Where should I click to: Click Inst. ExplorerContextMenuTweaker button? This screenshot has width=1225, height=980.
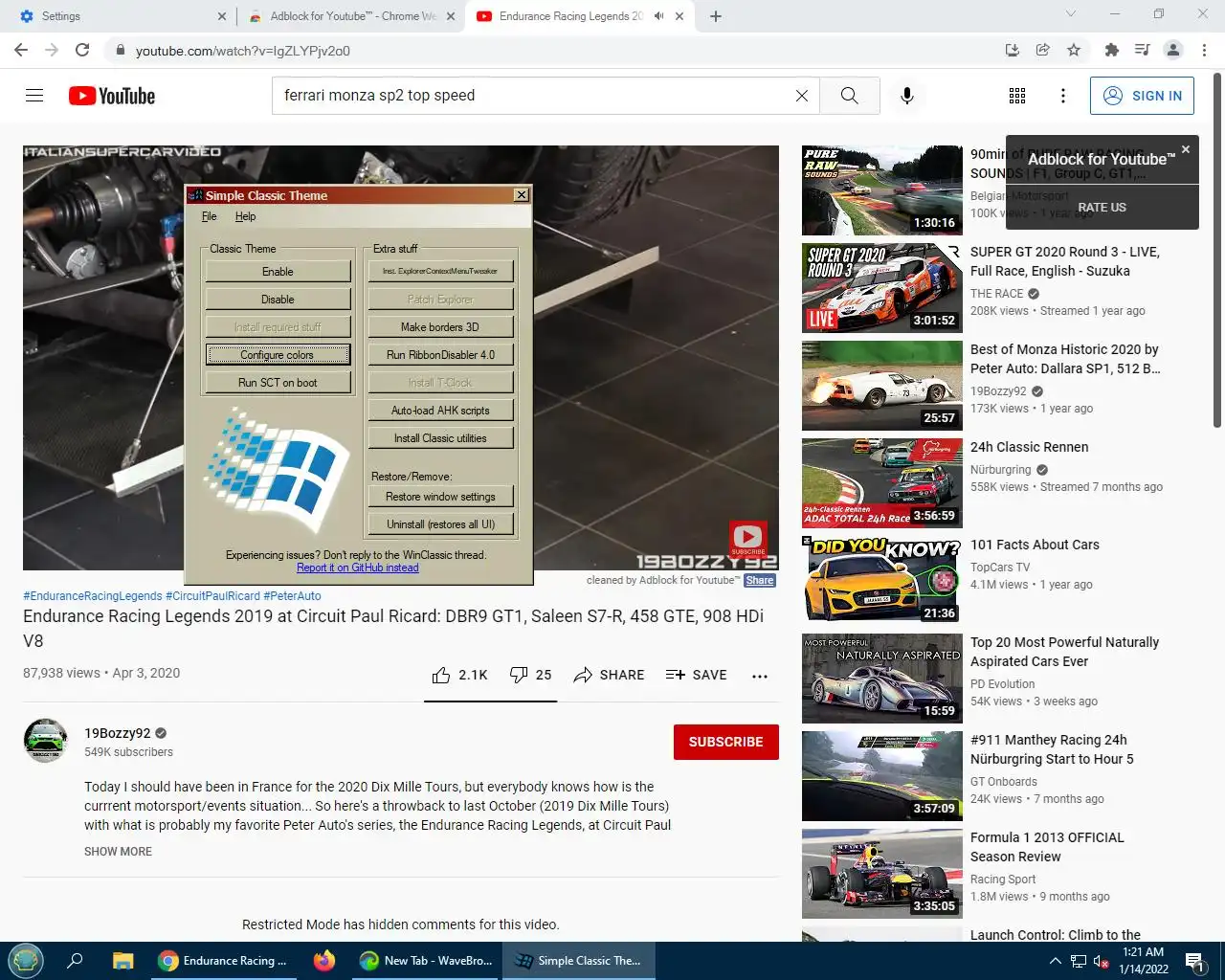440,272
